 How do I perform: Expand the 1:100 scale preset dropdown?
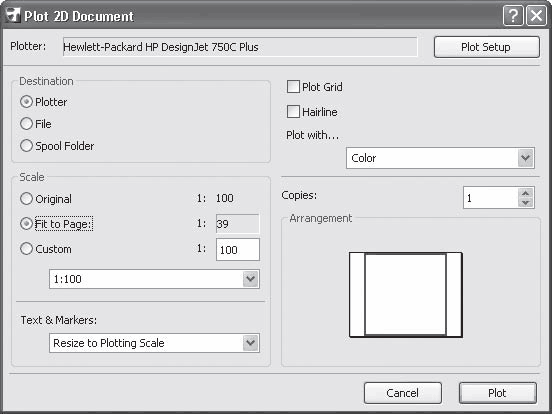pyautogui.click(x=154, y=279)
